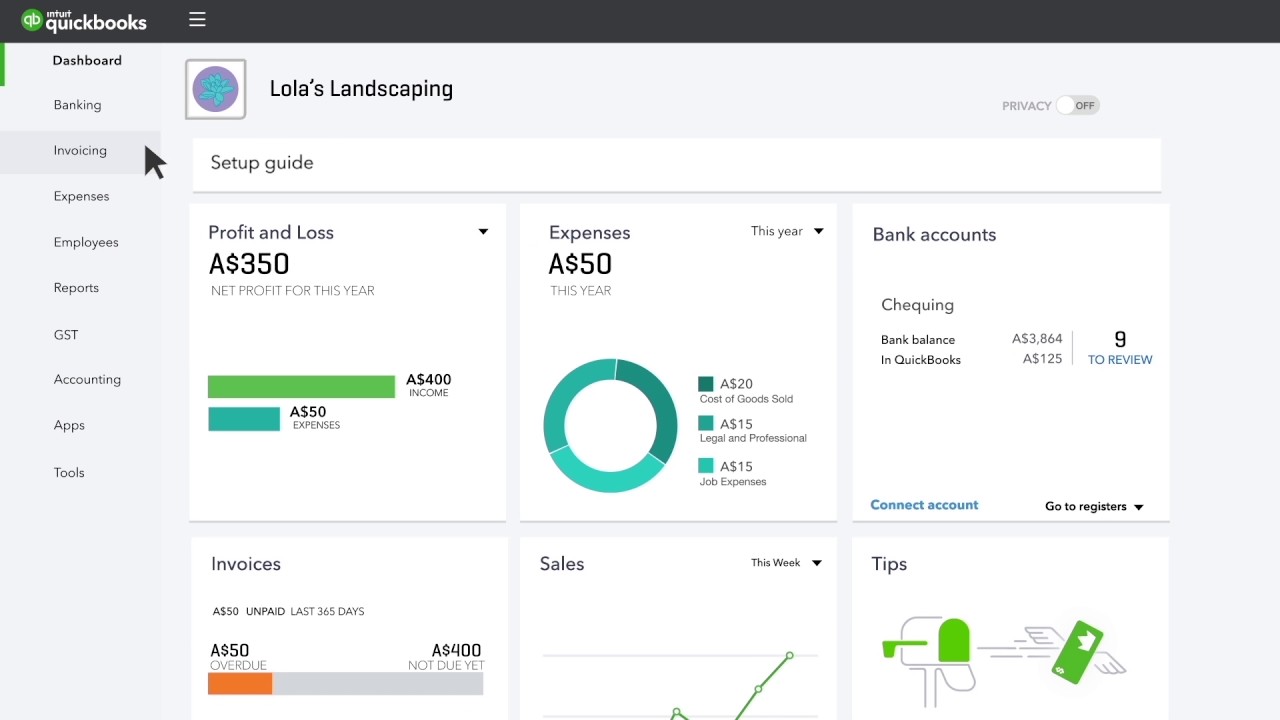Select the Job Expenses legend swatch
The height and width of the screenshot is (720, 1280).
706,466
